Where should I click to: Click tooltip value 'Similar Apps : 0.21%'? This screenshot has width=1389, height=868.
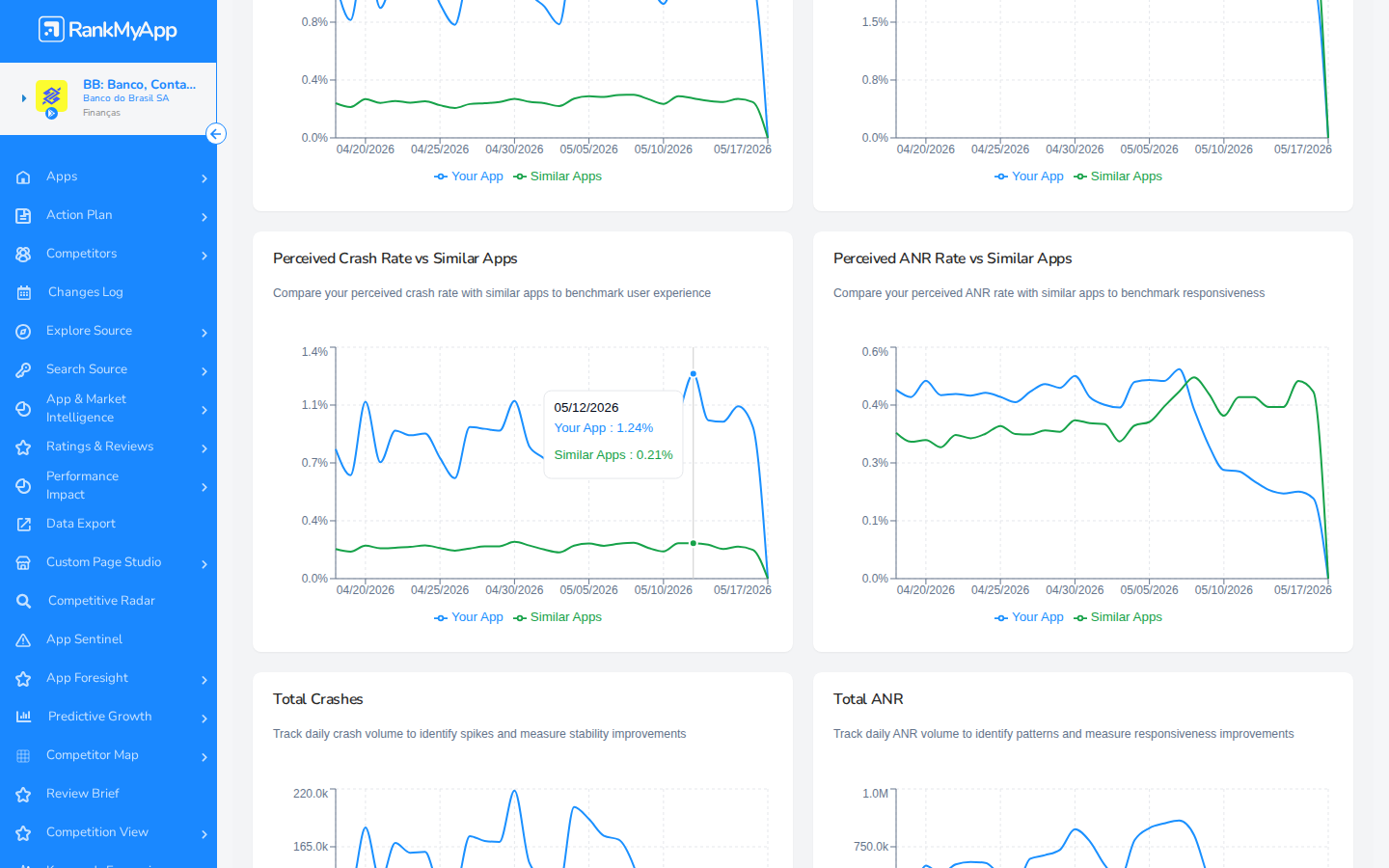(613, 455)
